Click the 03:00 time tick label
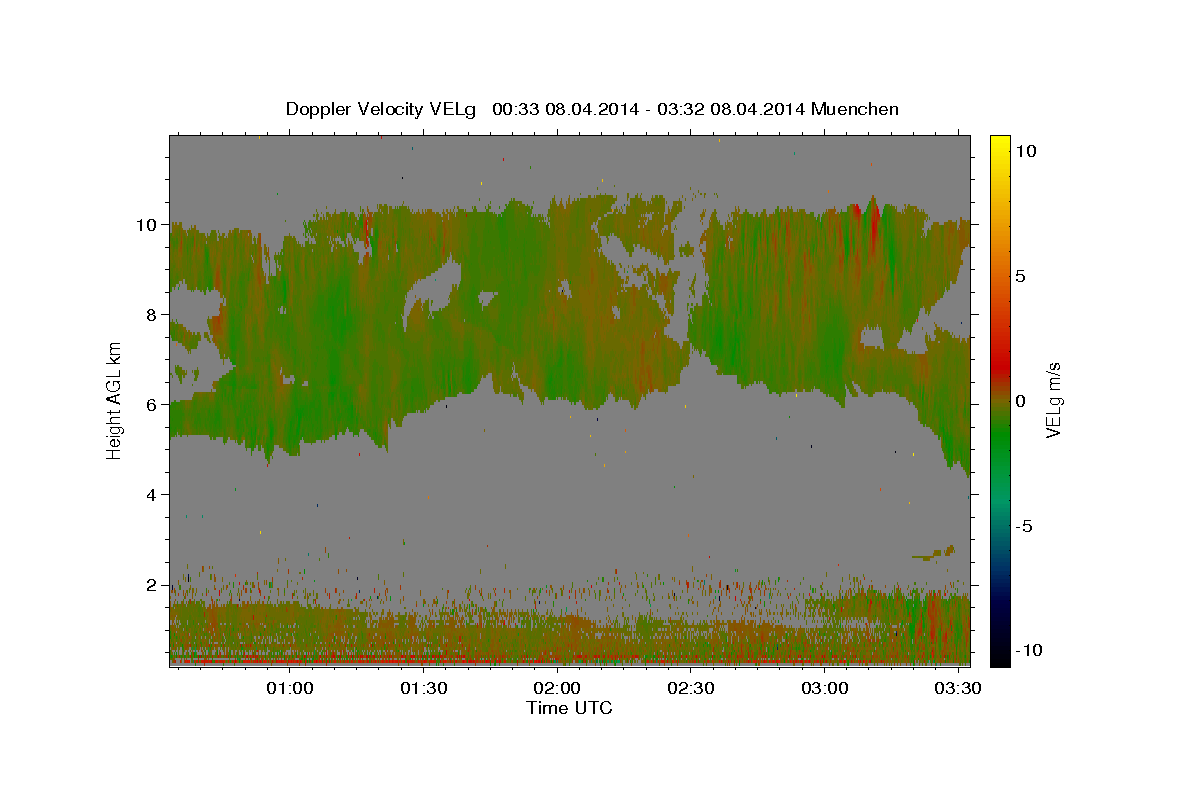This screenshot has height=800, width=1200. click(x=825, y=688)
